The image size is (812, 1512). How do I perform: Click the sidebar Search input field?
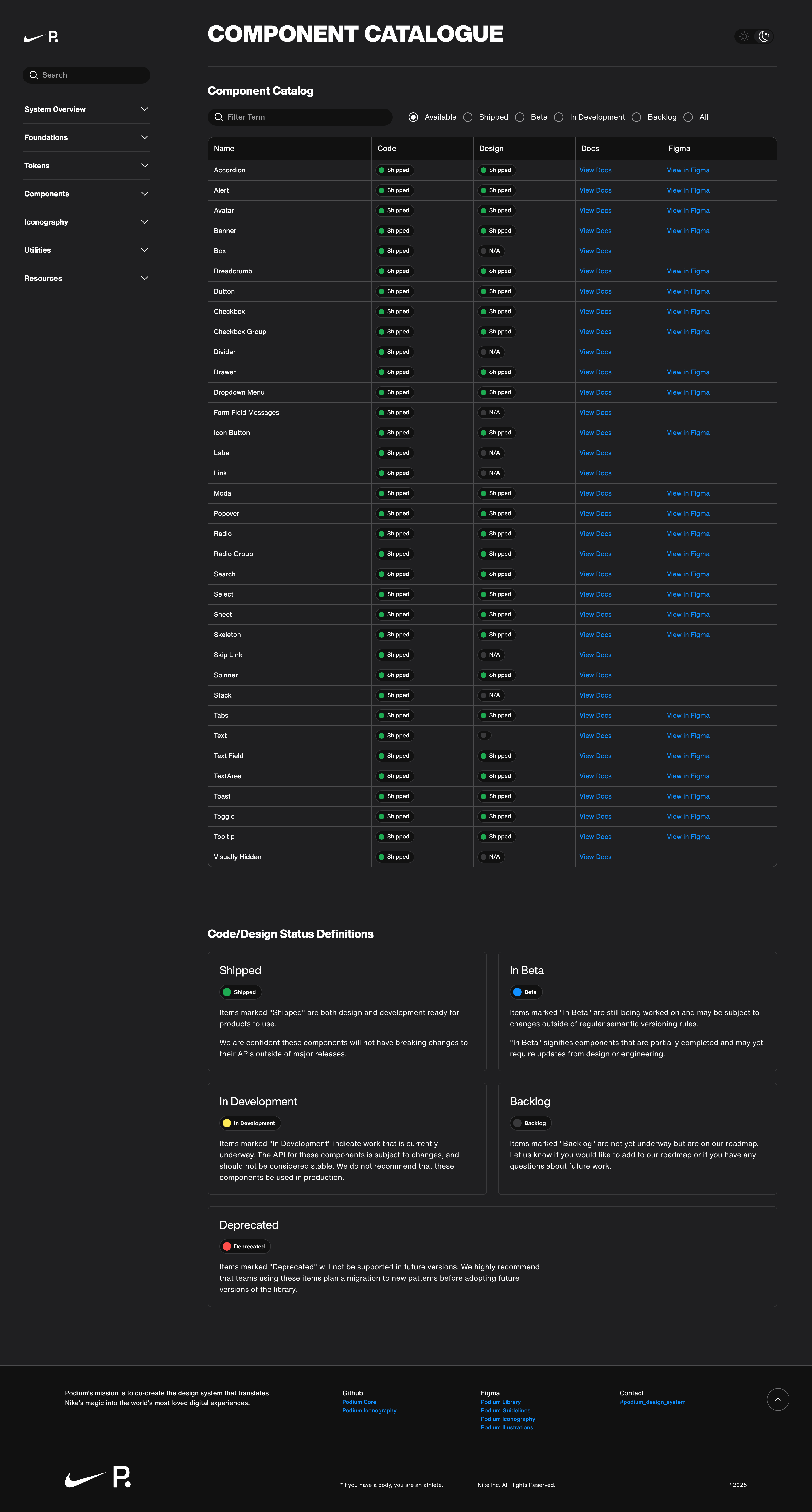pos(86,75)
